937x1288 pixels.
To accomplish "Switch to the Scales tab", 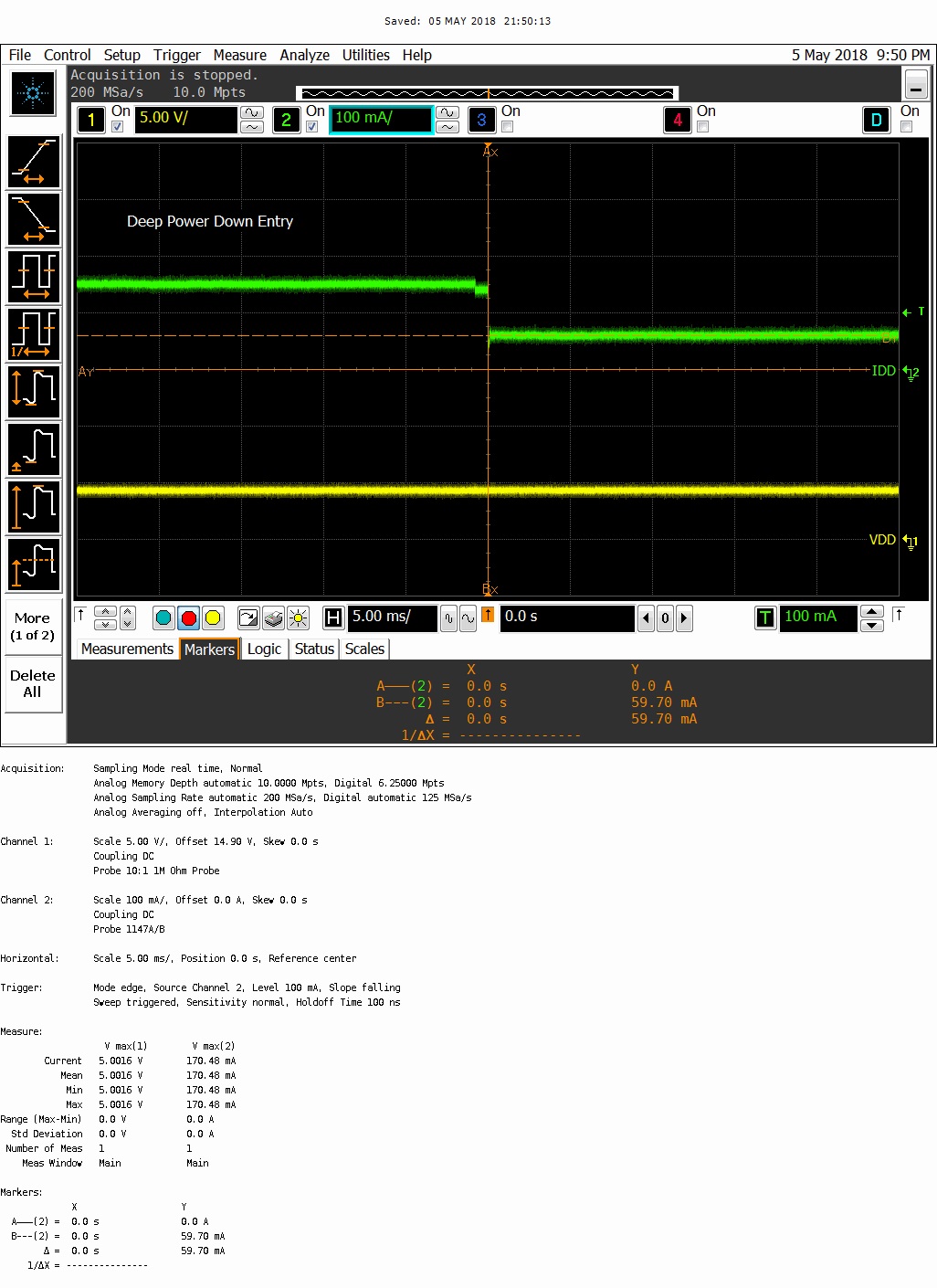I will tap(364, 649).
